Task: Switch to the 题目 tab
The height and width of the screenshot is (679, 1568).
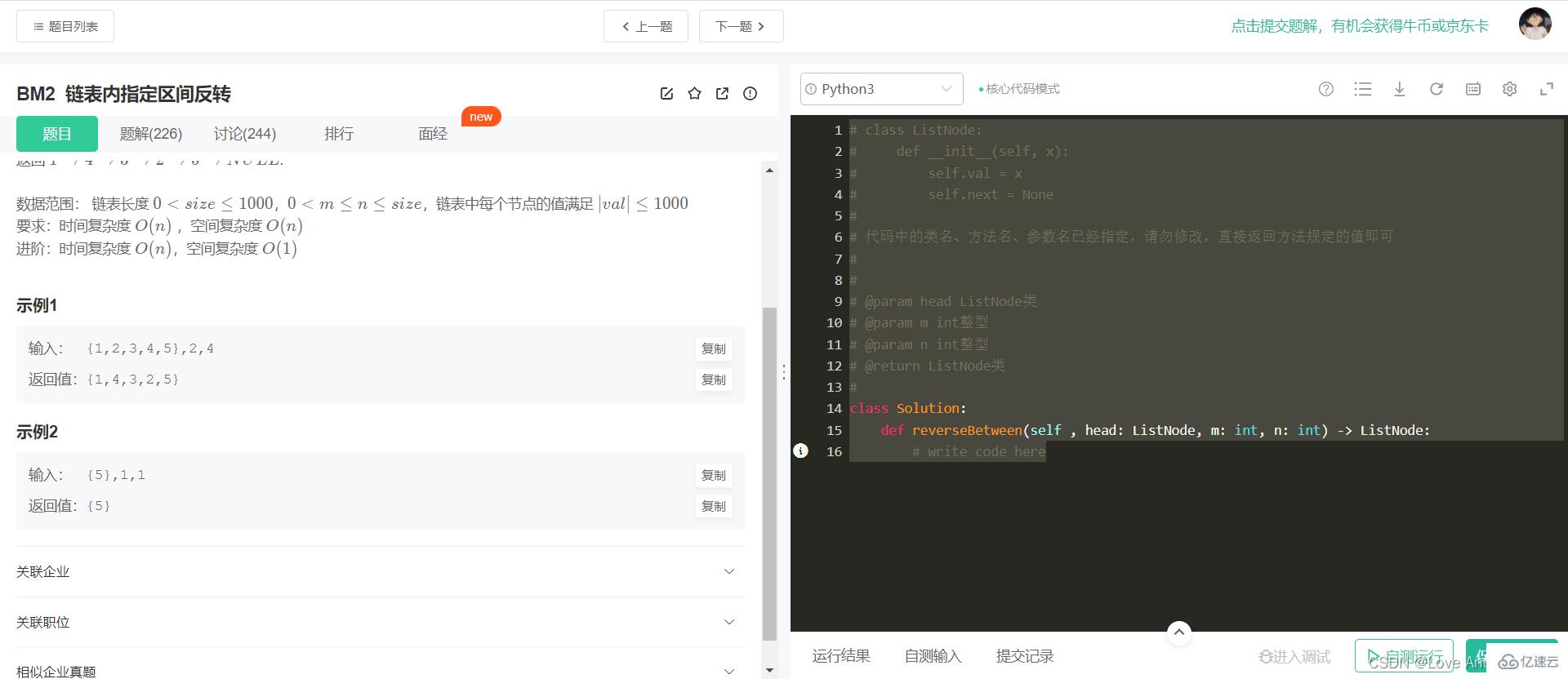Action: coord(57,134)
